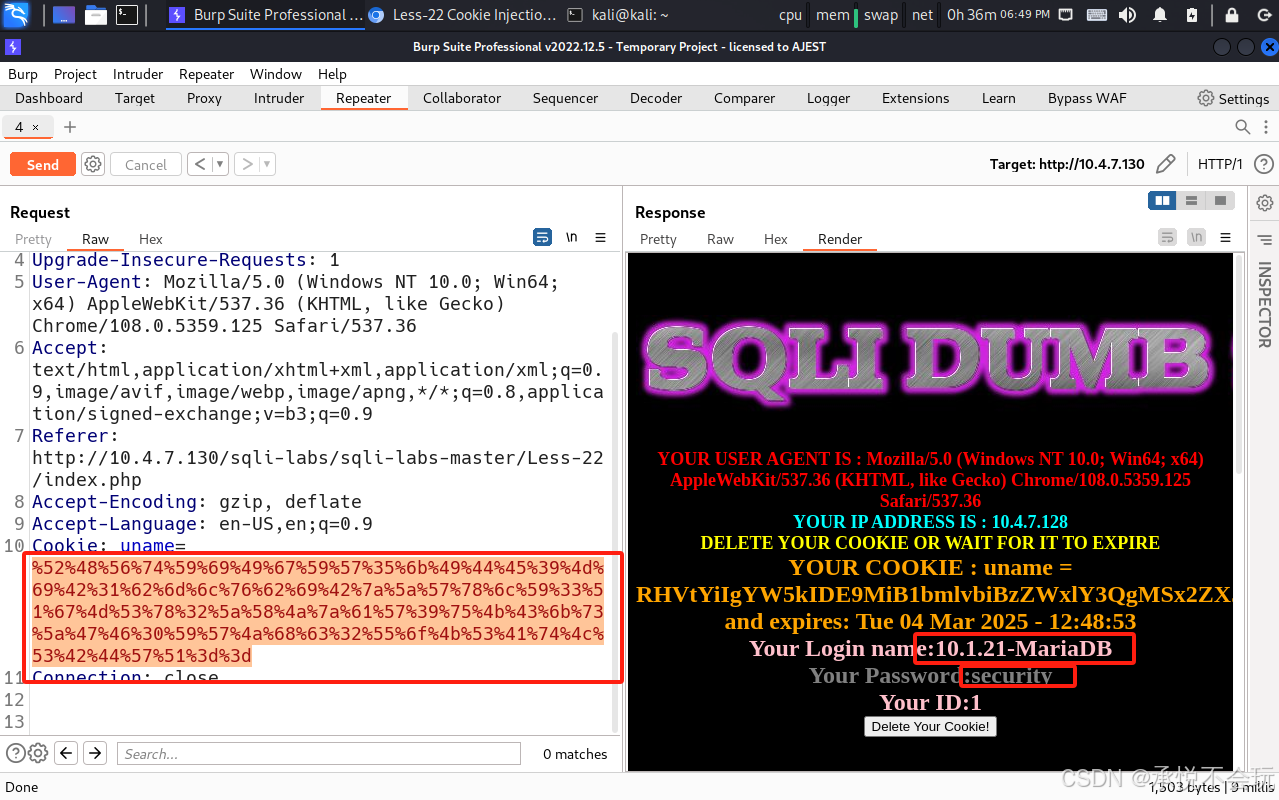1279x800 pixels.
Task: Open the Repeater menu in menu bar
Action: pyautogui.click(x=206, y=74)
